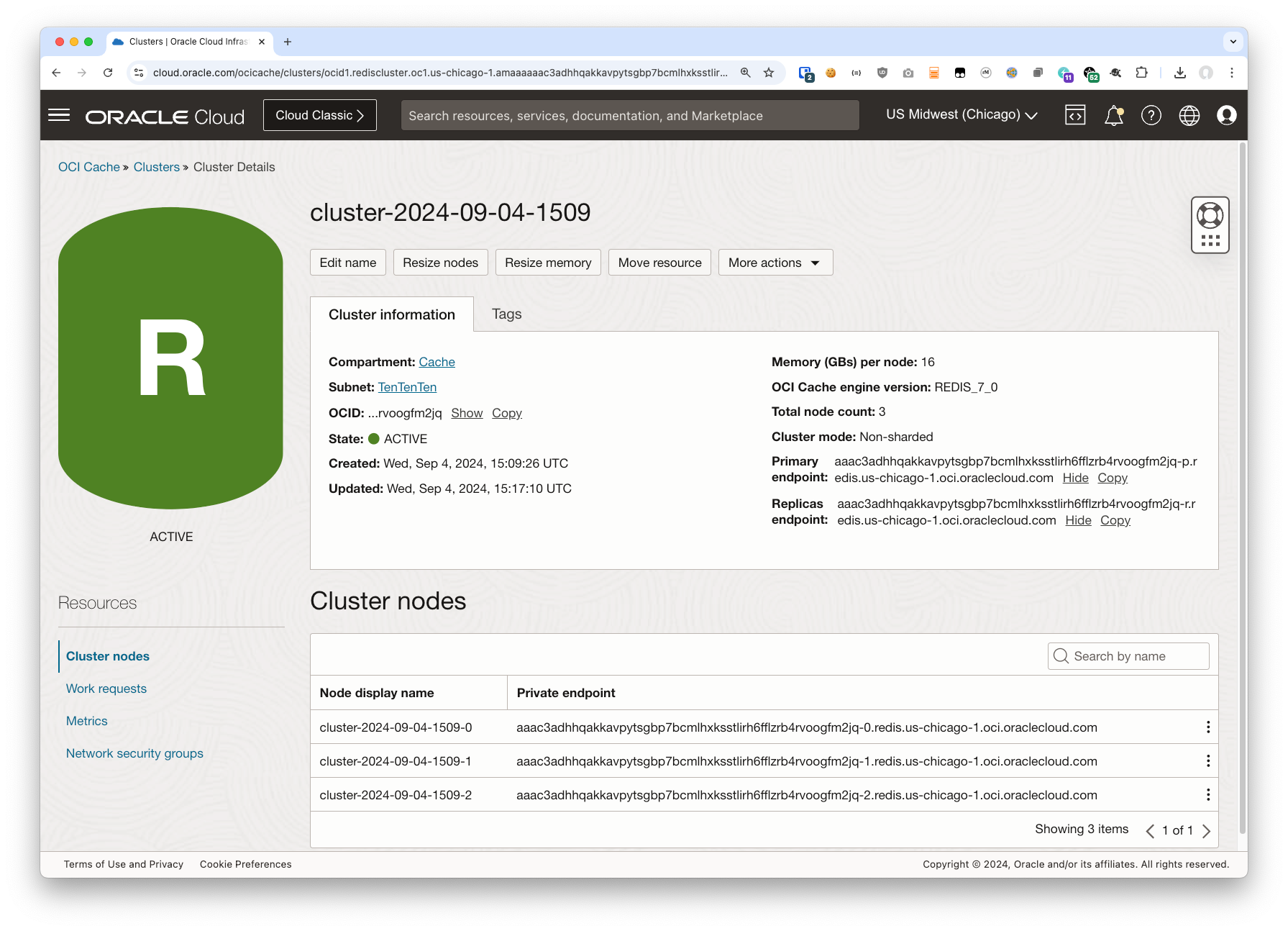Open browser downloads
Screen dimensions: 1288x931
1180,73
